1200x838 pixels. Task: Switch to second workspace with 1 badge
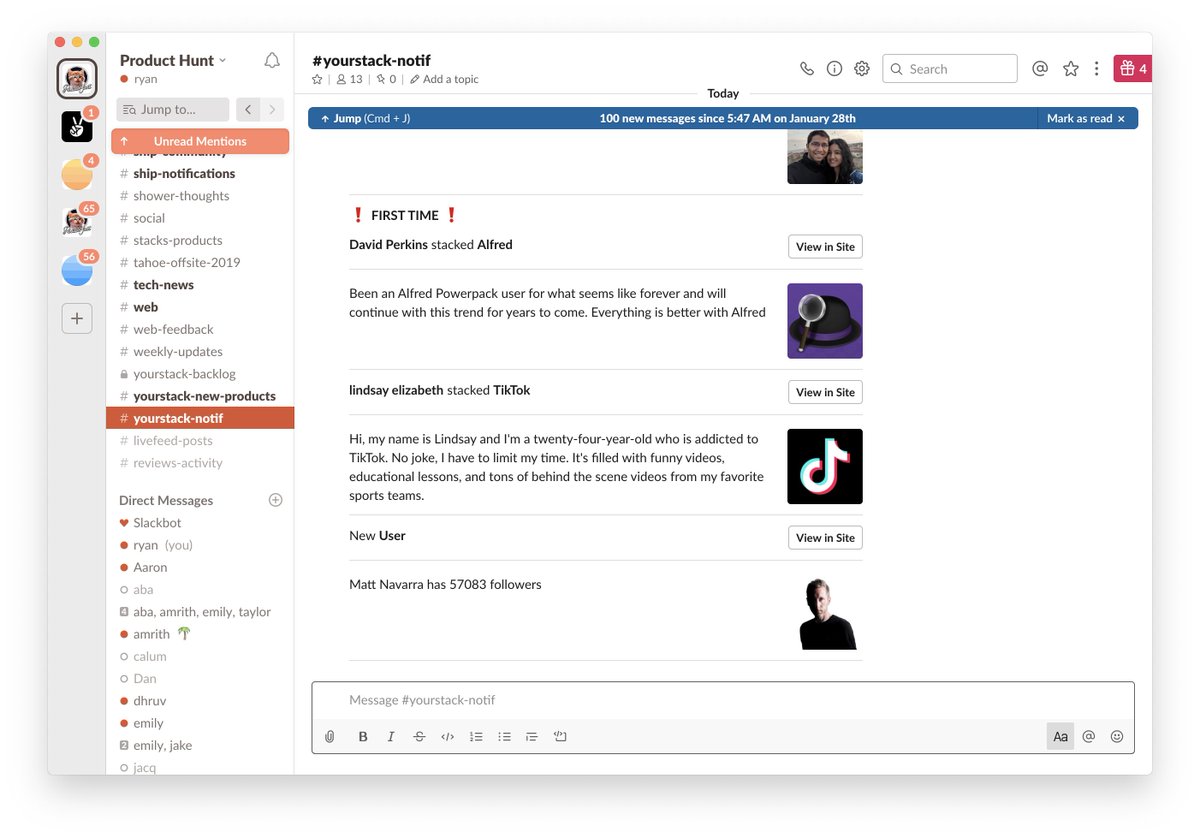(x=77, y=126)
